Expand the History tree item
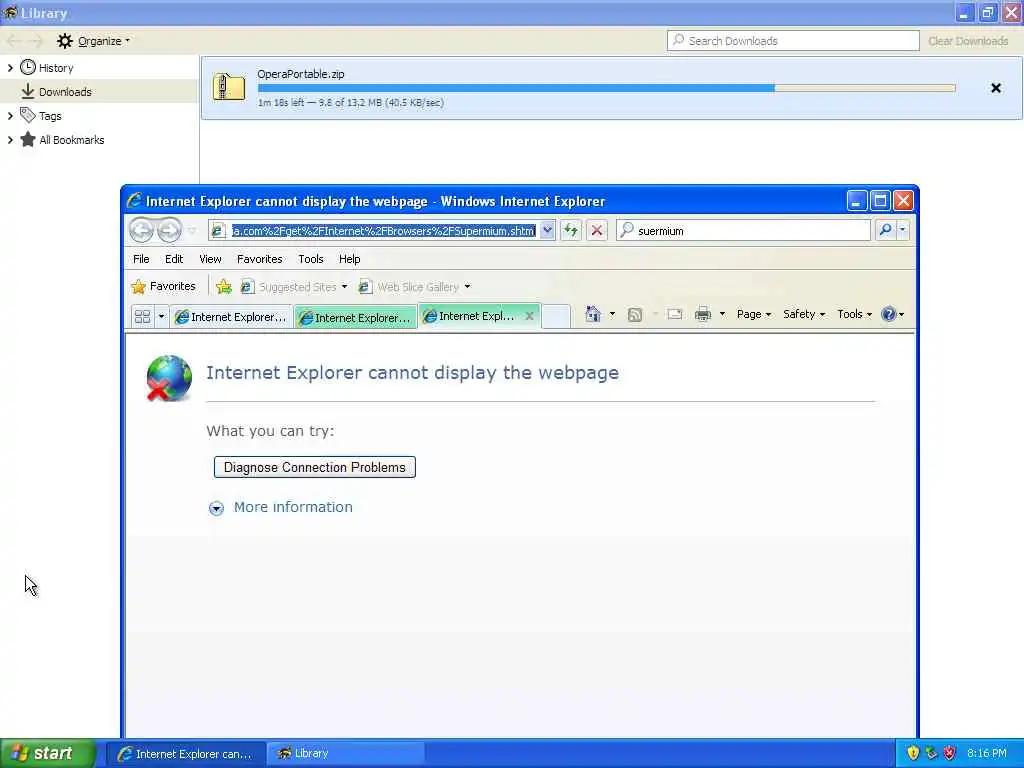The width and height of the screenshot is (1024, 768). [10, 68]
